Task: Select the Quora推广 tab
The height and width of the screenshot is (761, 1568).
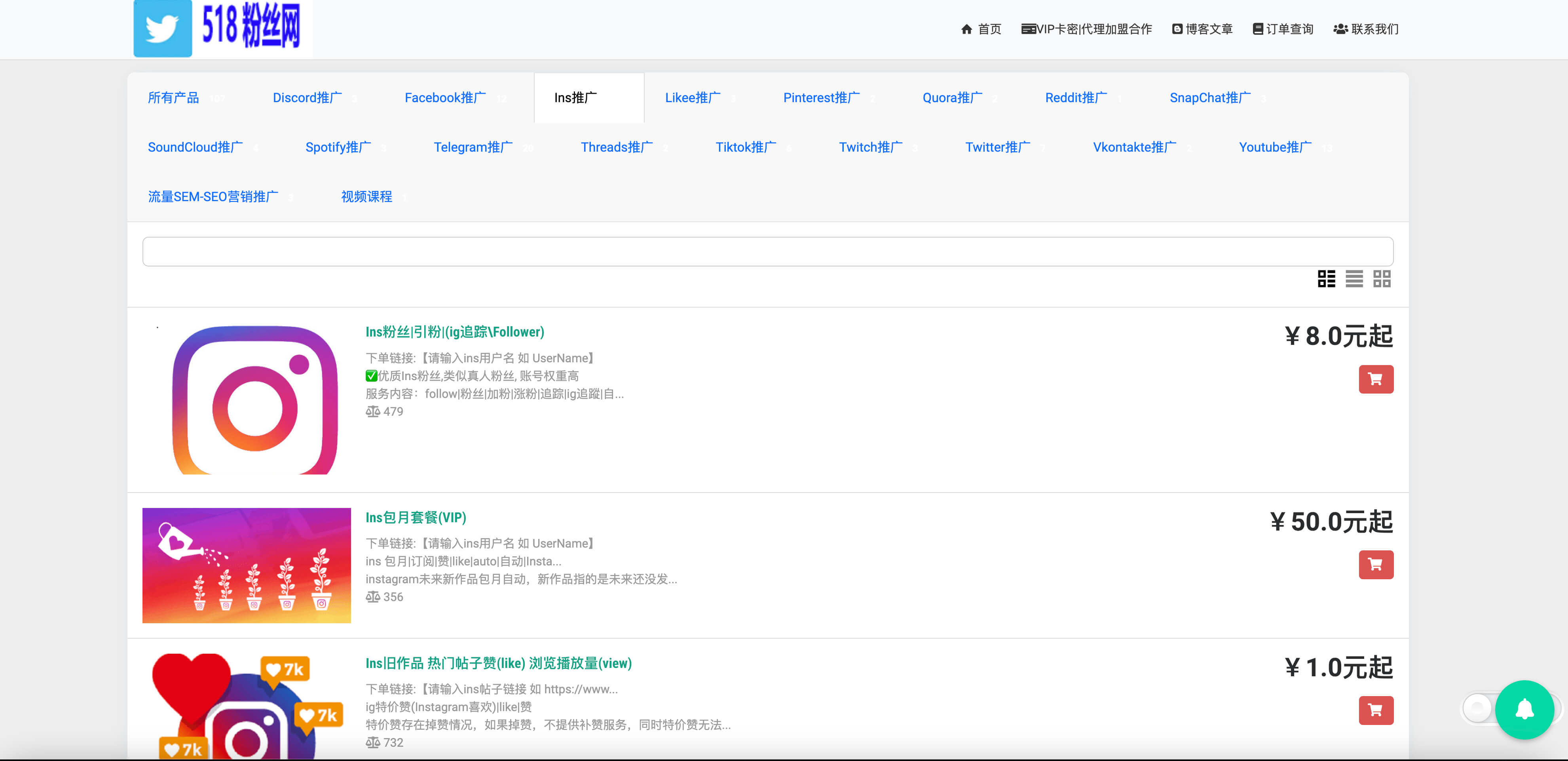Action: point(961,98)
